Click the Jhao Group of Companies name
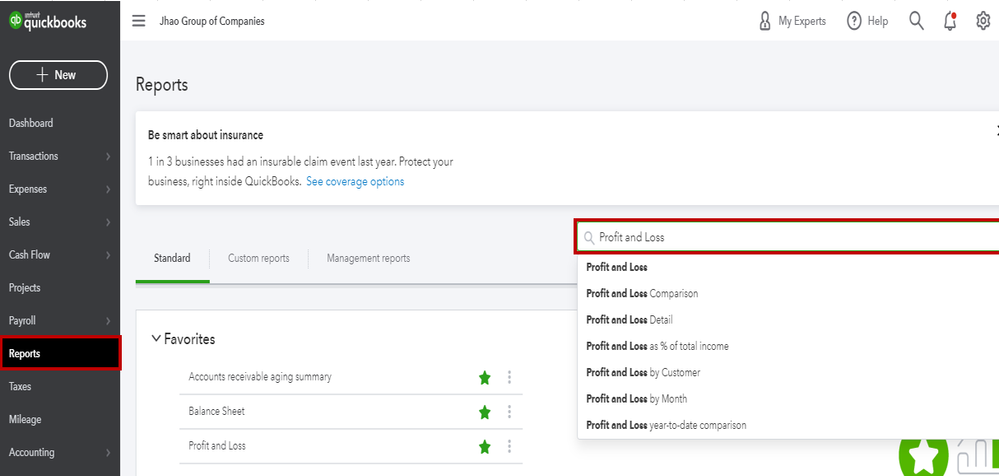Image resolution: width=999 pixels, height=476 pixels. point(212,21)
